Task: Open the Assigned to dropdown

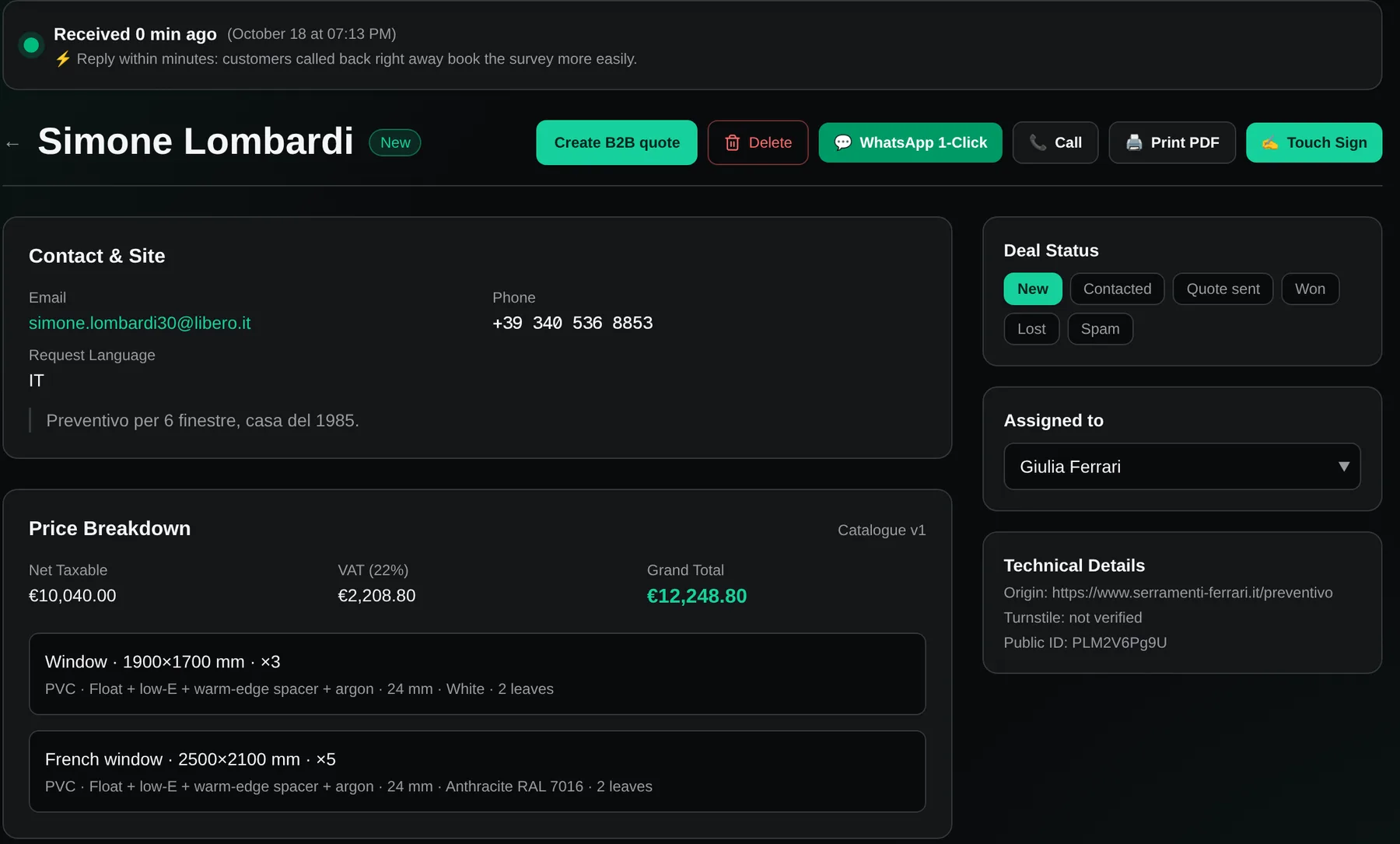Action: point(1181,467)
